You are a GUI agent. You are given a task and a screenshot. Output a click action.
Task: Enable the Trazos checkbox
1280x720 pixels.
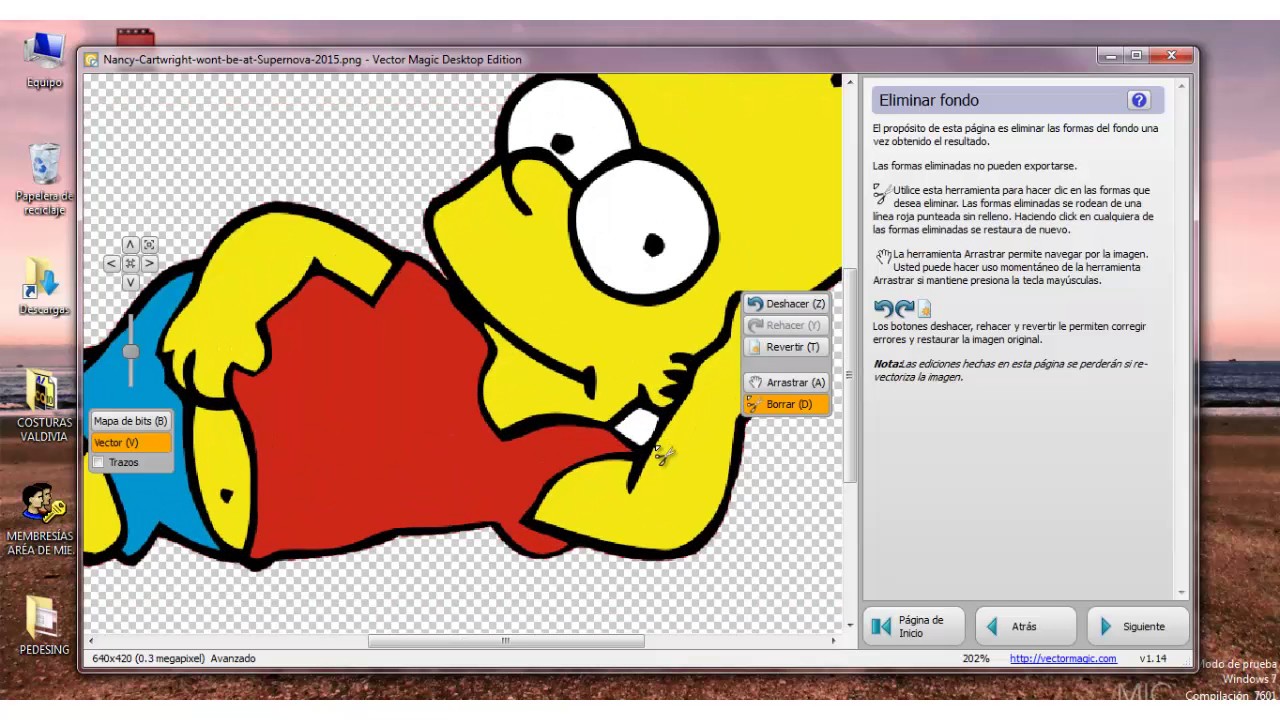point(99,463)
